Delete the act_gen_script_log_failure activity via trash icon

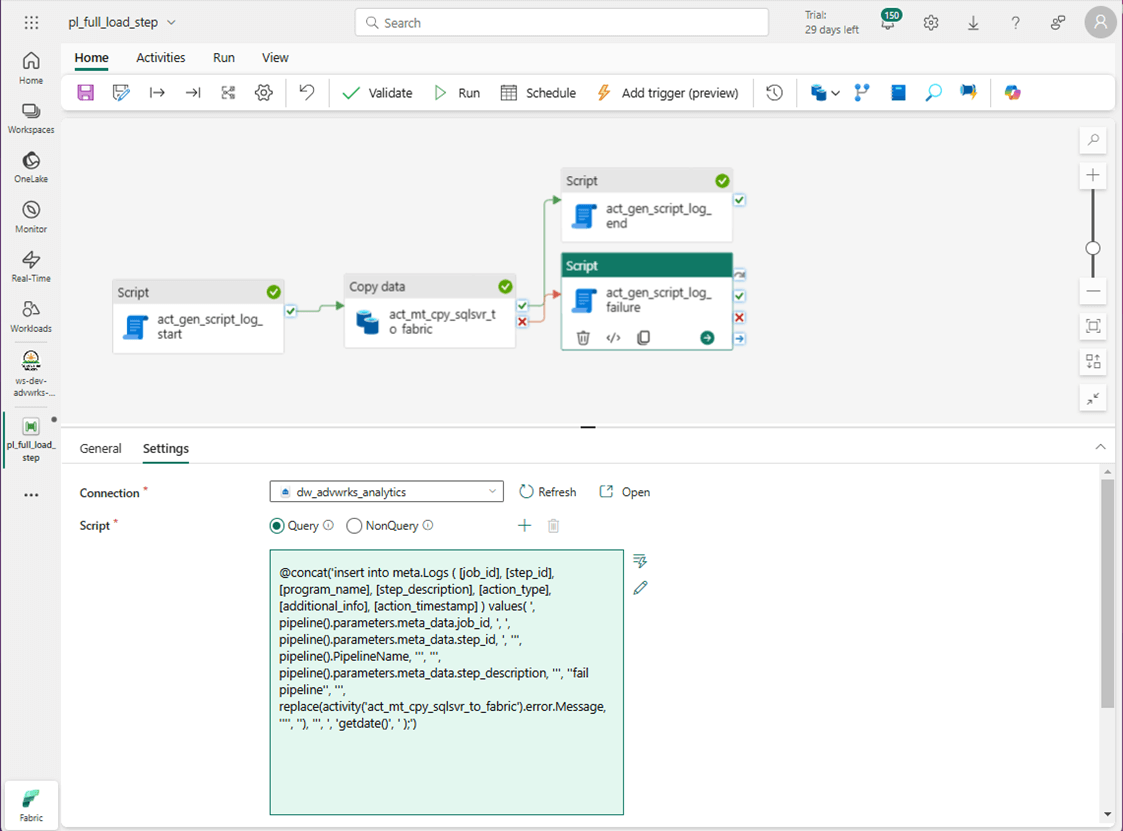tap(583, 337)
